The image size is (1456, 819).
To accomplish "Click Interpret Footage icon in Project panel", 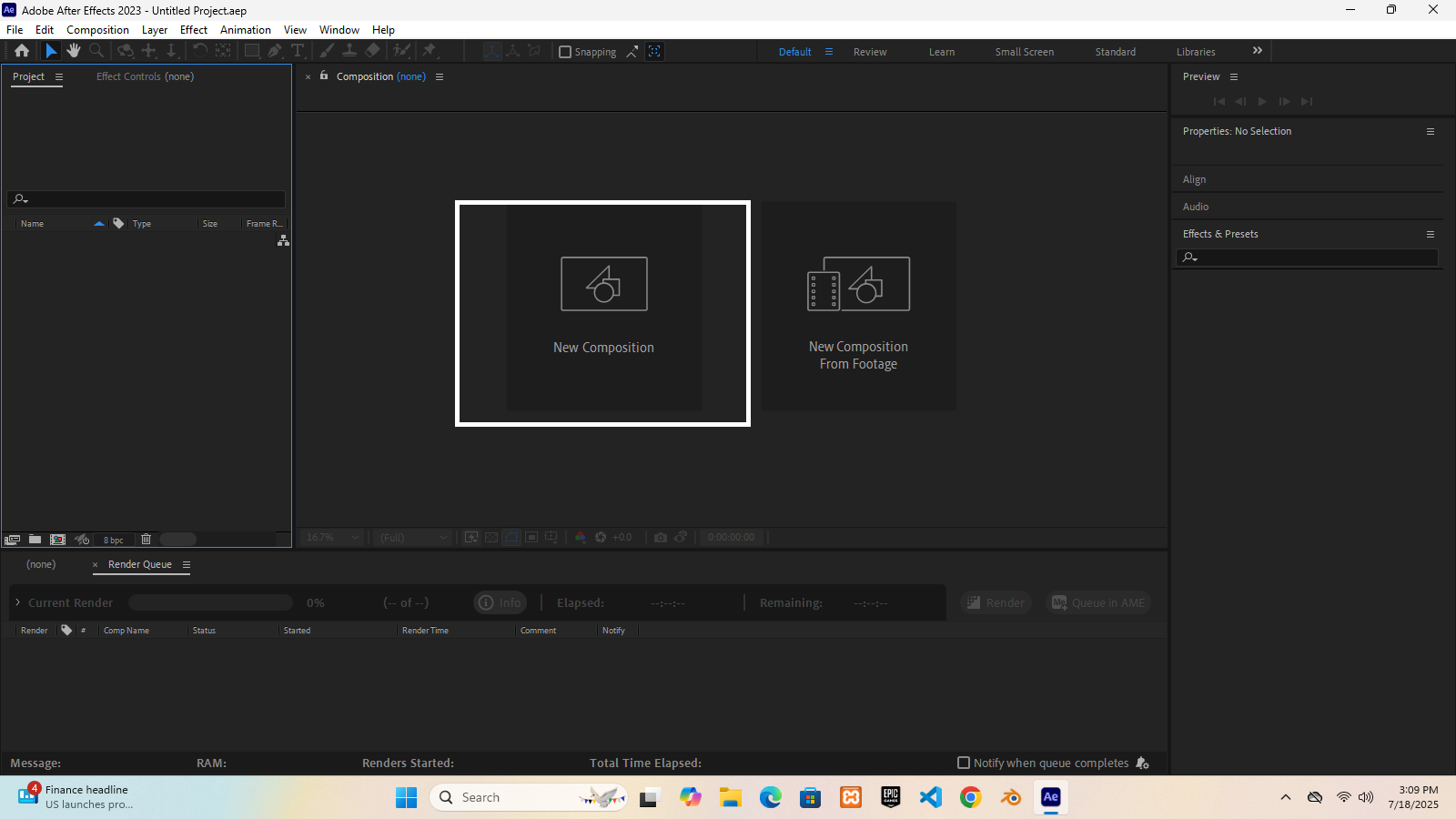I will click(12, 540).
